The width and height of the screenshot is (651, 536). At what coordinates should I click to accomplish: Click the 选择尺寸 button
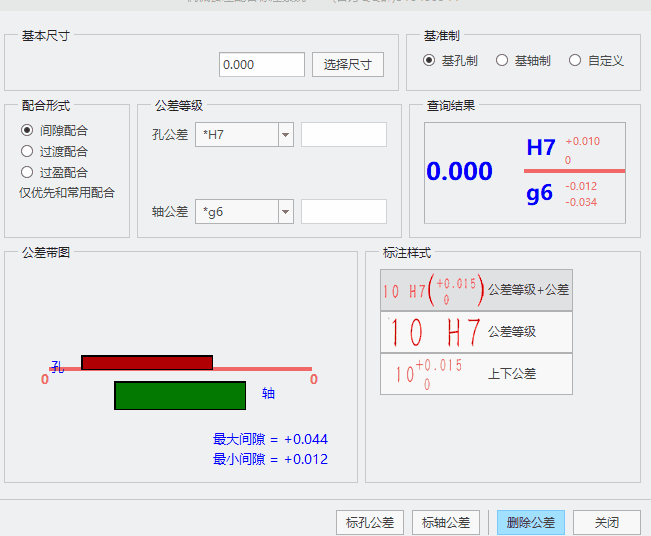[348, 65]
